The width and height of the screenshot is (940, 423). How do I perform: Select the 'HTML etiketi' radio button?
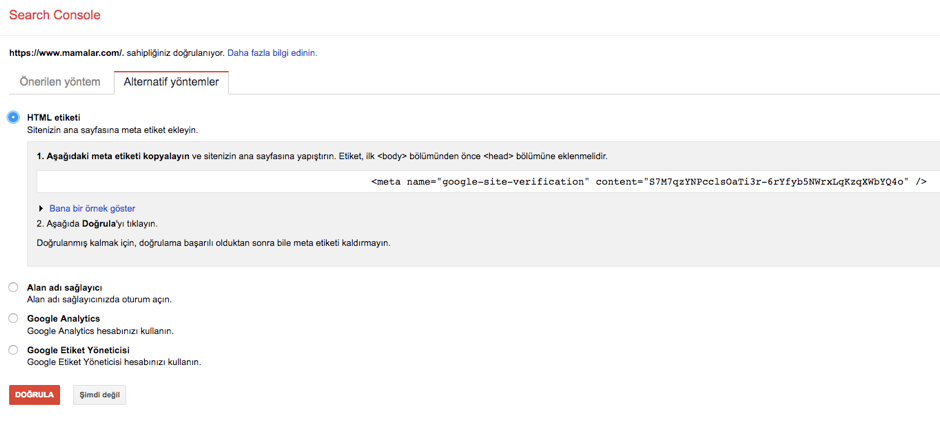tap(13, 117)
